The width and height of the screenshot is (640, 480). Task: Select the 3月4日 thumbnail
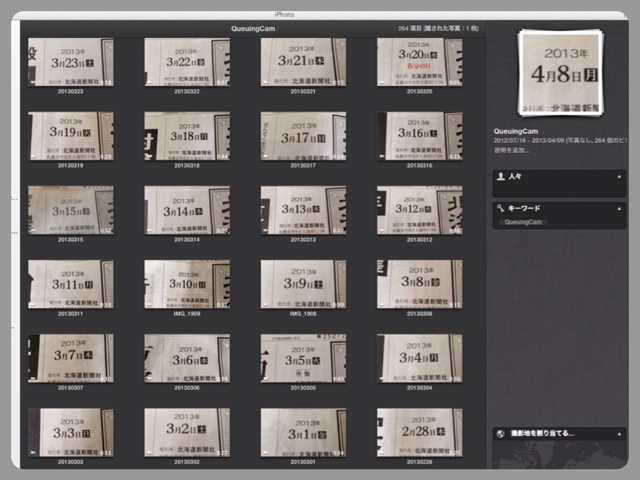coord(420,358)
